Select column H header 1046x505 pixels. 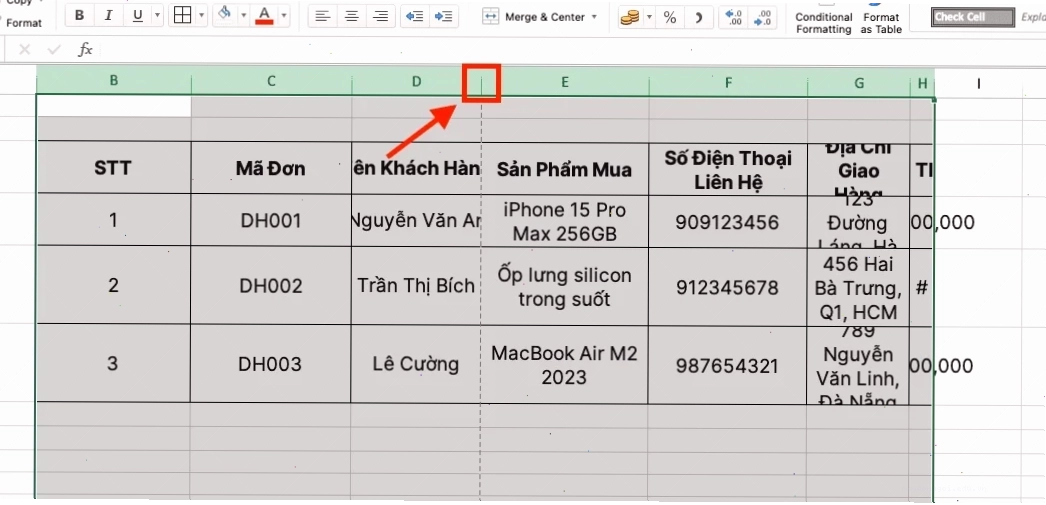coord(922,83)
